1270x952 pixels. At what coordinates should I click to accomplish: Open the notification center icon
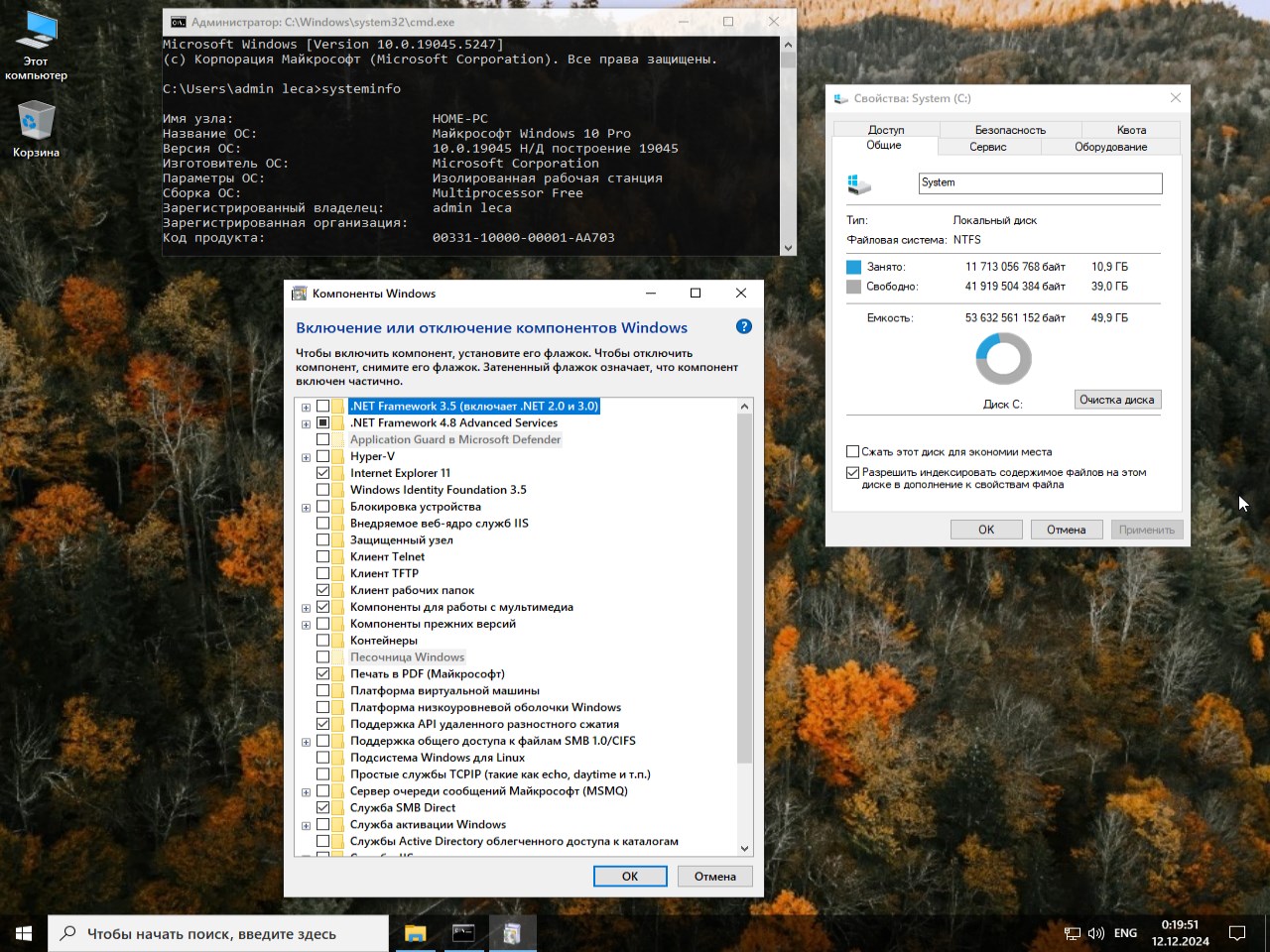pyautogui.click(x=1237, y=933)
